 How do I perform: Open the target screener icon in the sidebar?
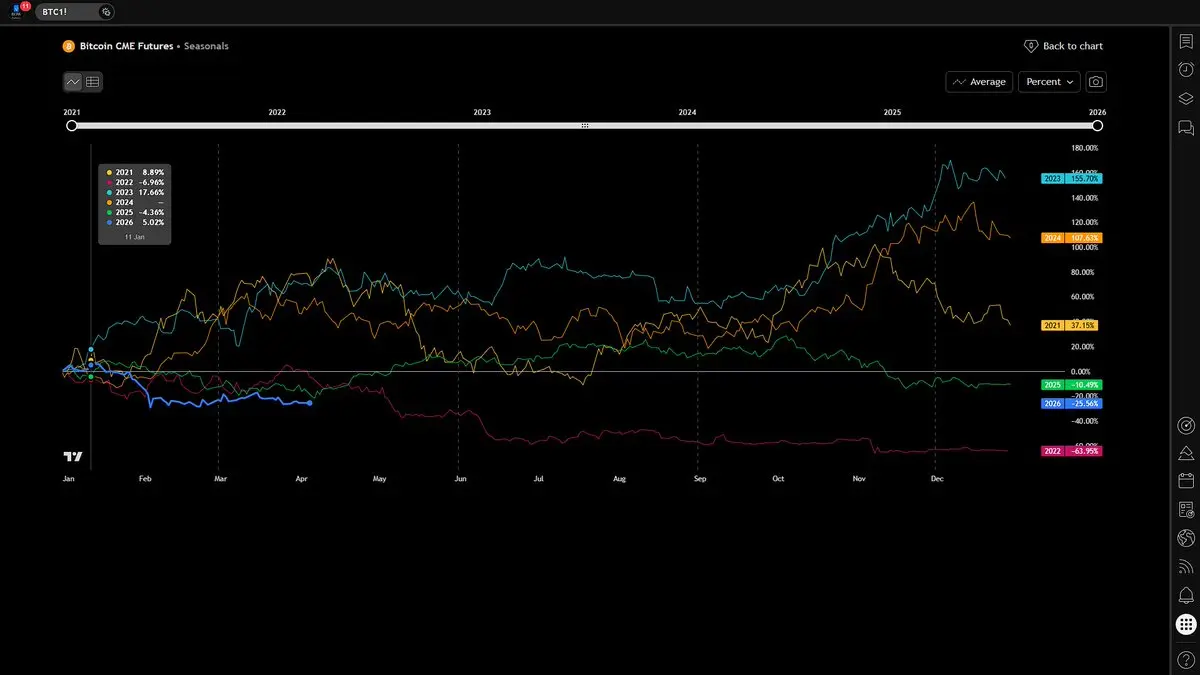[1186, 425]
